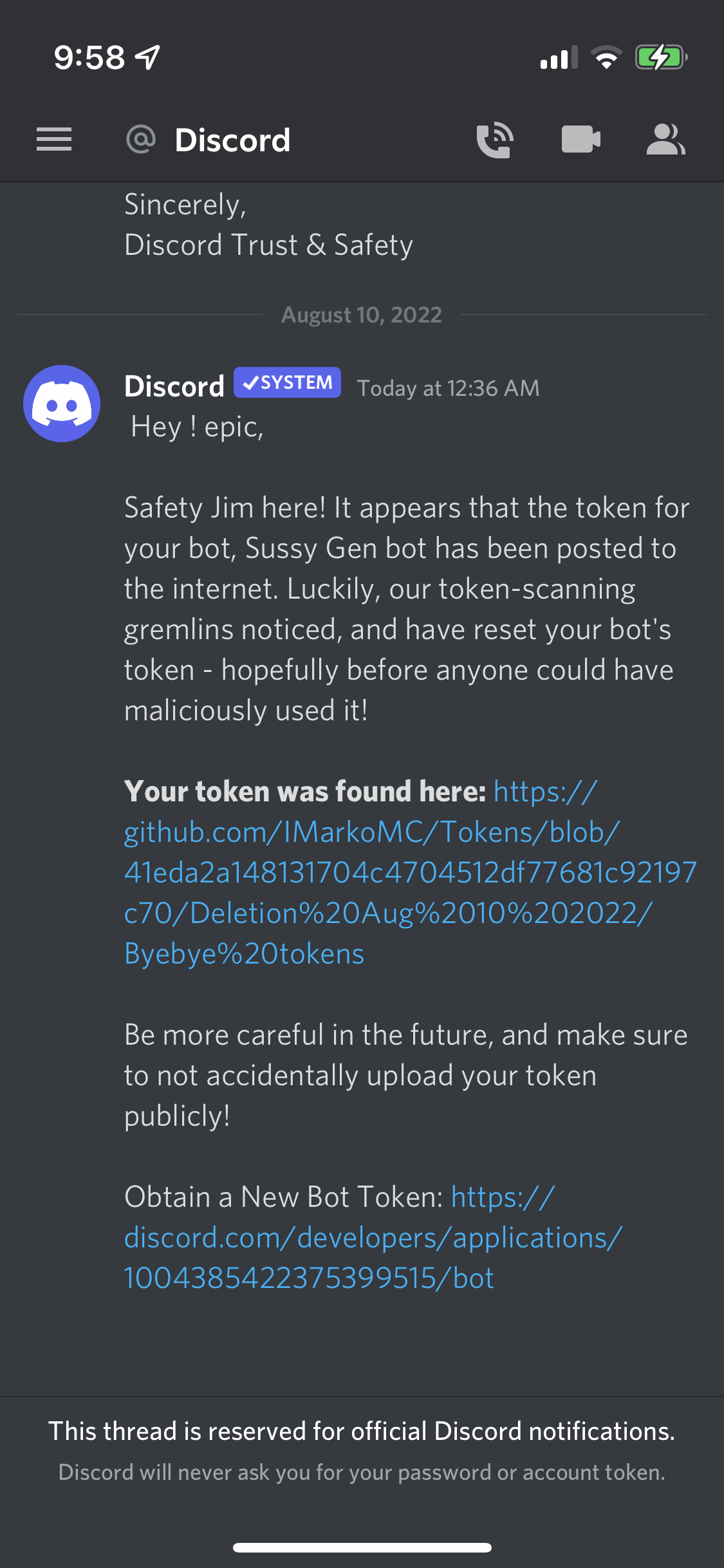Tap the Discord avatar next to the message
The image size is (724, 1568).
click(61, 404)
